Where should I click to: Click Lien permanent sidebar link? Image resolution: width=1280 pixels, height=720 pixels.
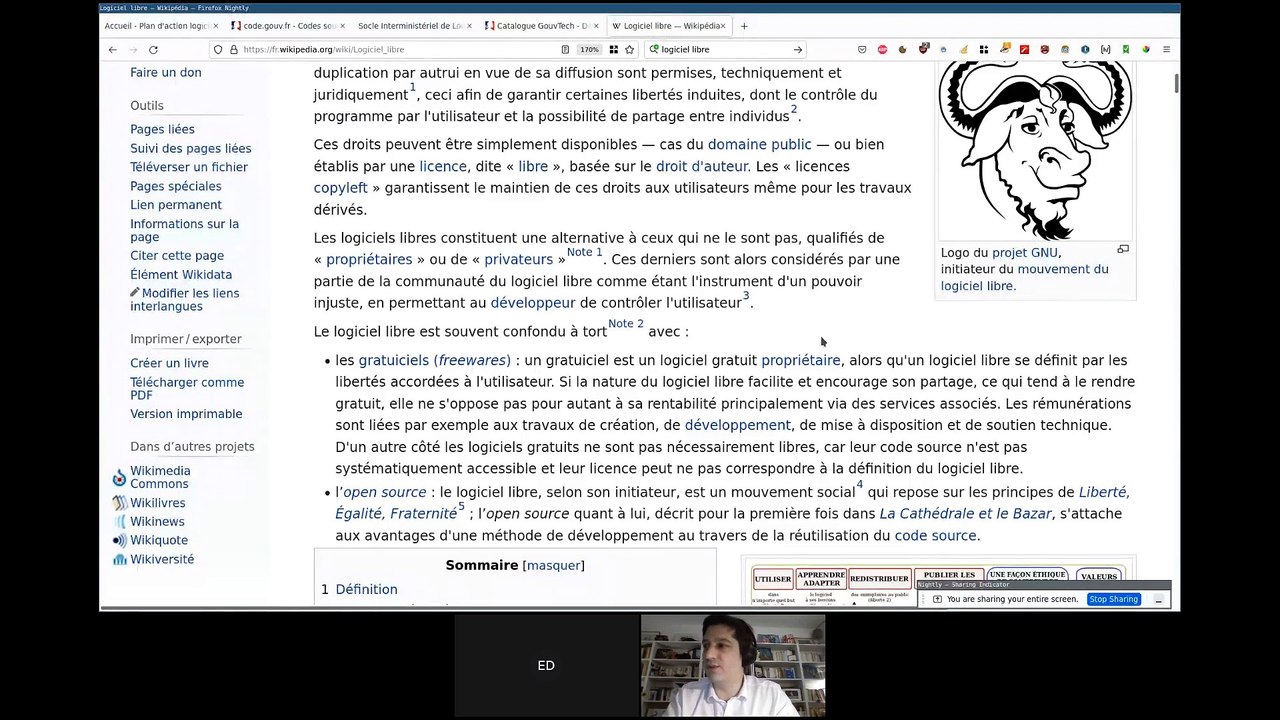tap(175, 205)
